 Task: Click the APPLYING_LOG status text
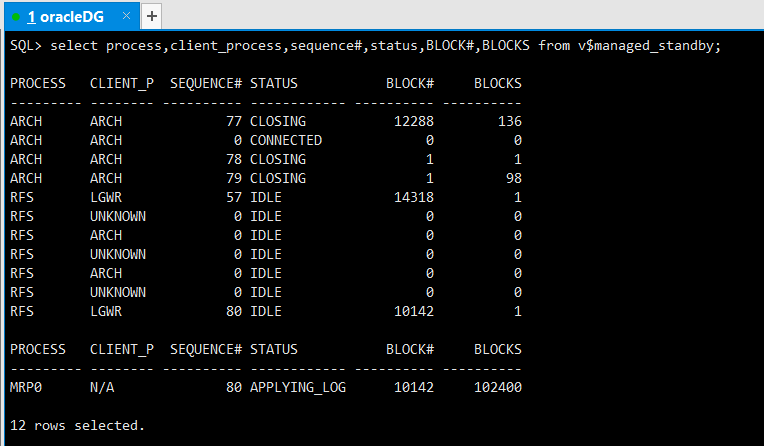(x=298, y=388)
